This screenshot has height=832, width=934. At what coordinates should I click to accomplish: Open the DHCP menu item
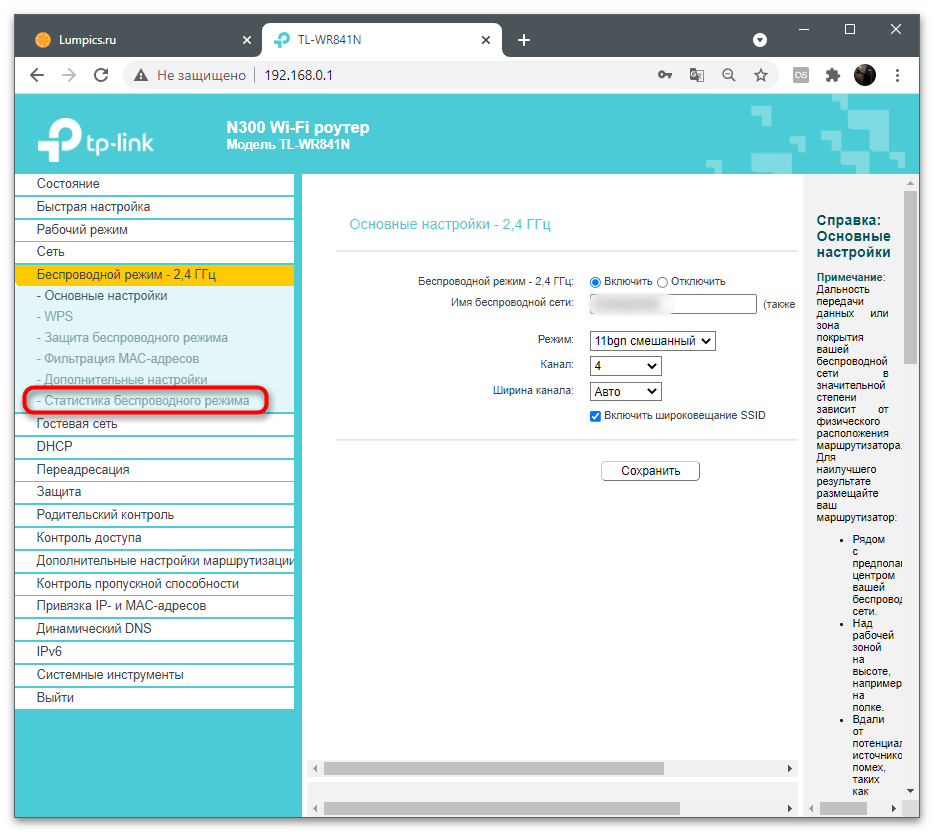tap(154, 447)
